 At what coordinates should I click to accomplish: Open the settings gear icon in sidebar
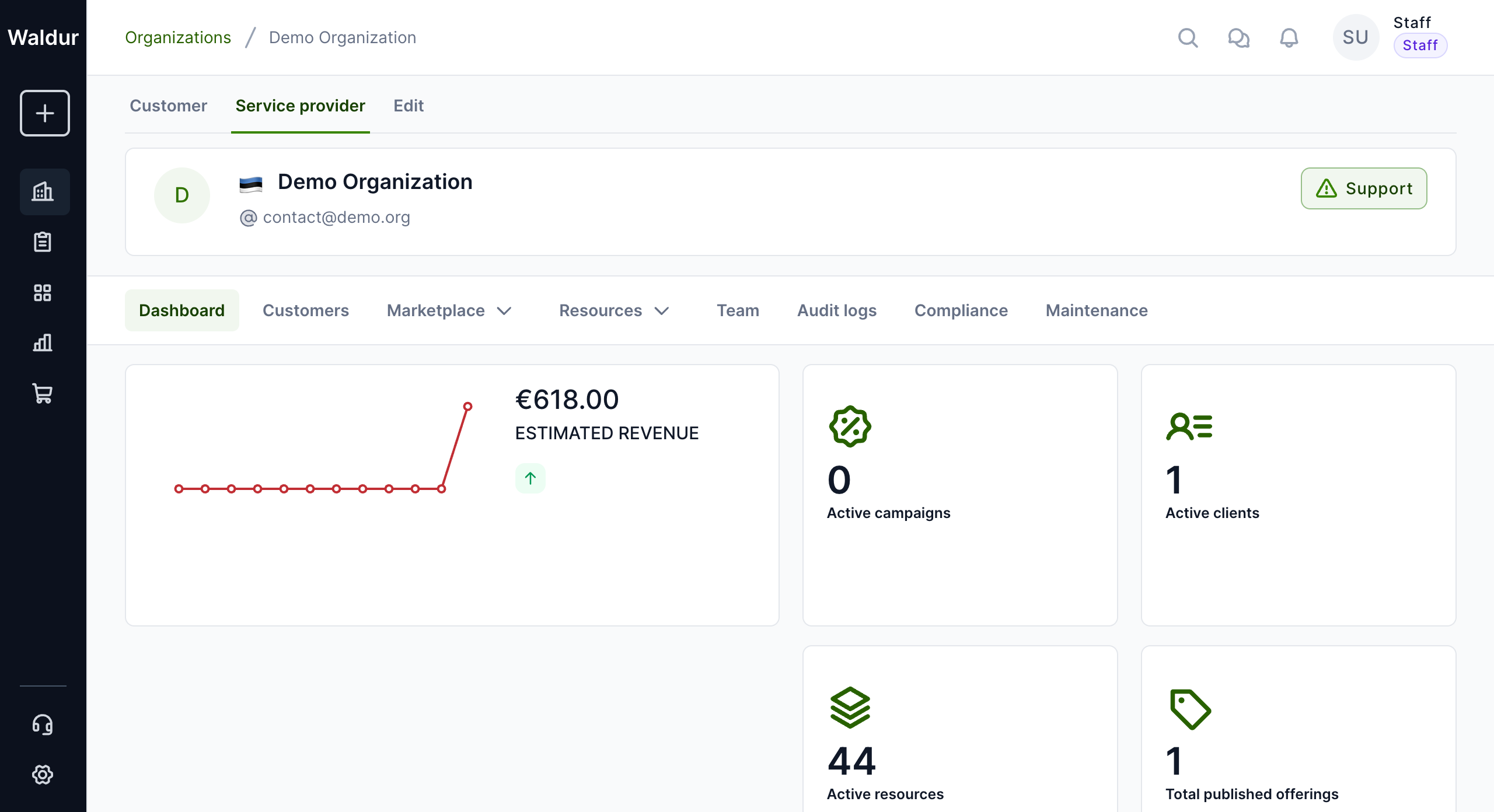coord(43,775)
